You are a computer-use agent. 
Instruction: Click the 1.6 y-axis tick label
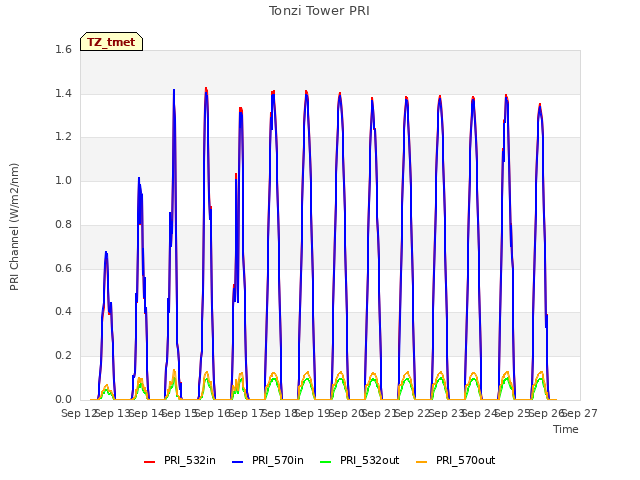click(63, 49)
